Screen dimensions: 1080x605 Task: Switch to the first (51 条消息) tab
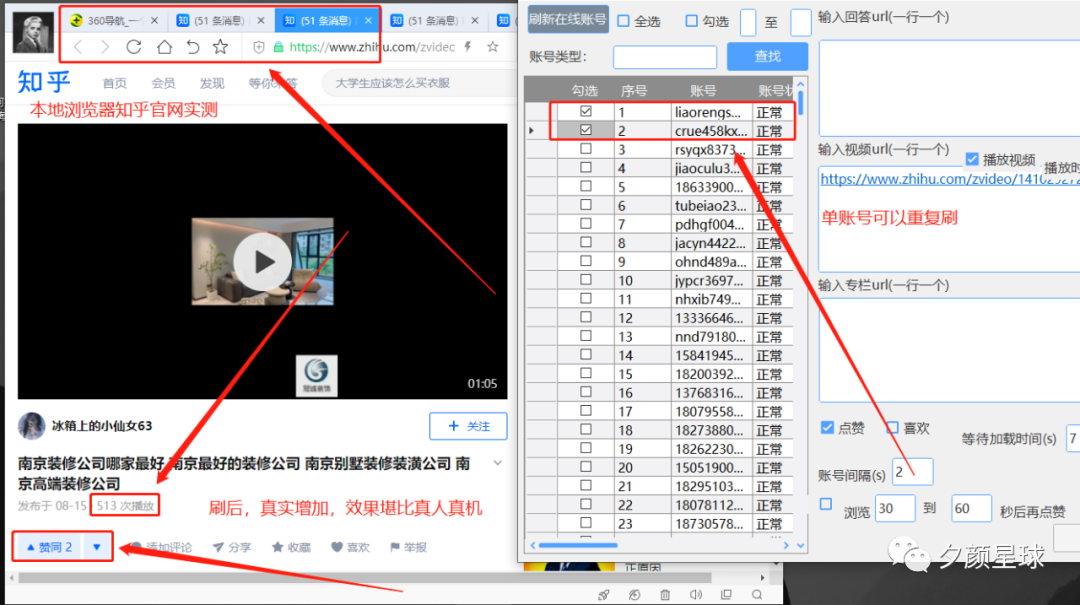pos(219,21)
